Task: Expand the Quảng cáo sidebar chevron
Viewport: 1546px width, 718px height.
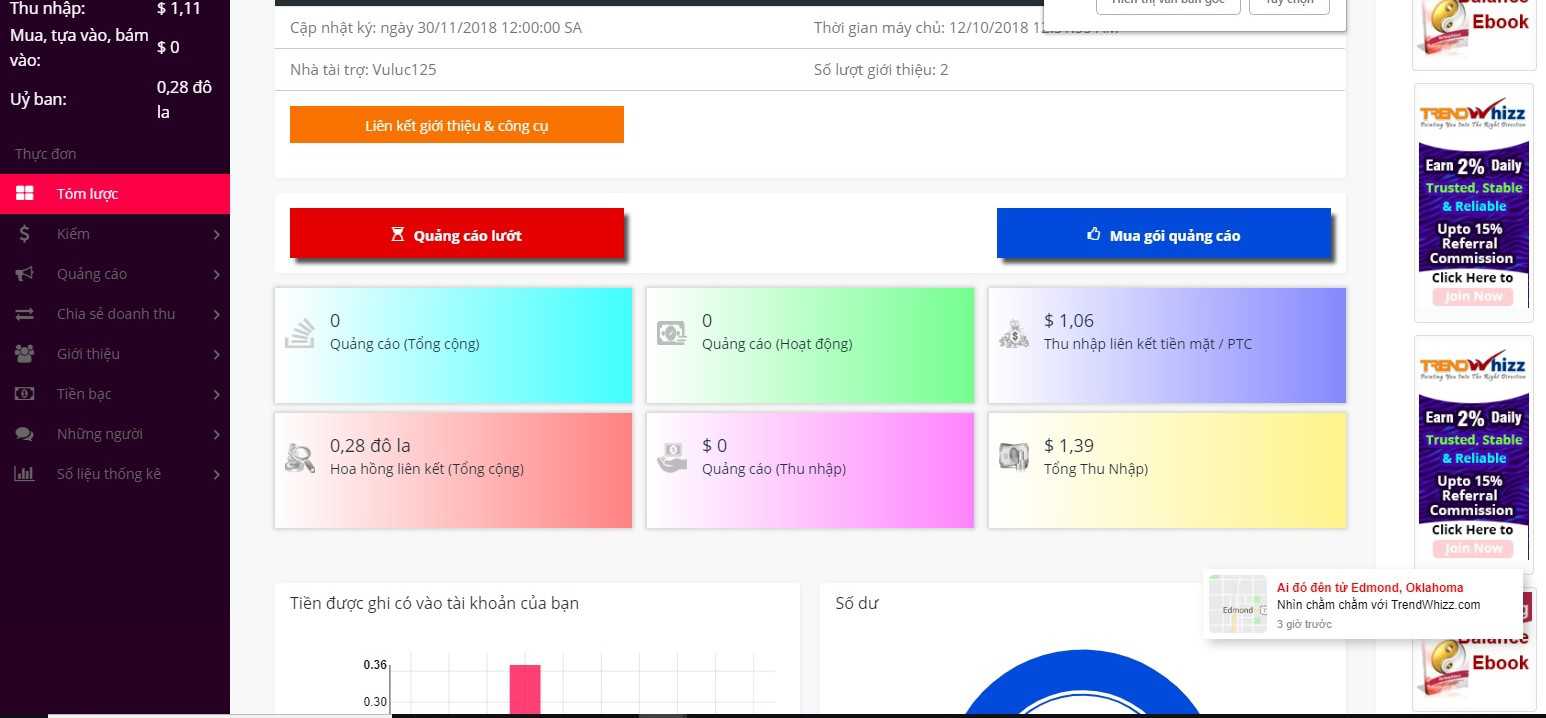Action: [216, 274]
